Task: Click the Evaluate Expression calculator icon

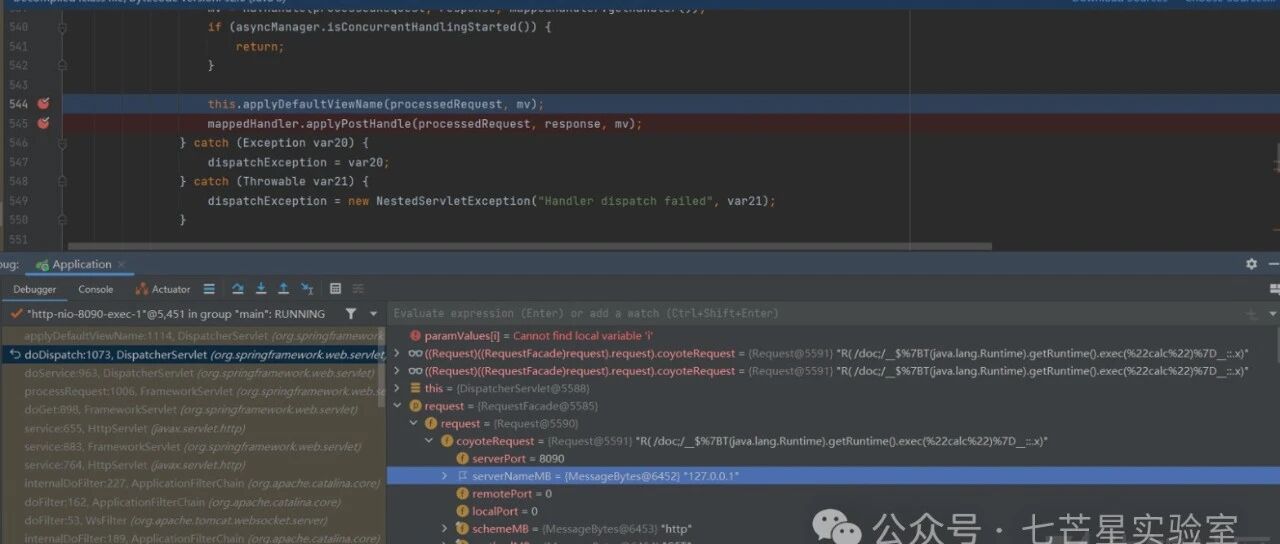Action: (x=335, y=289)
